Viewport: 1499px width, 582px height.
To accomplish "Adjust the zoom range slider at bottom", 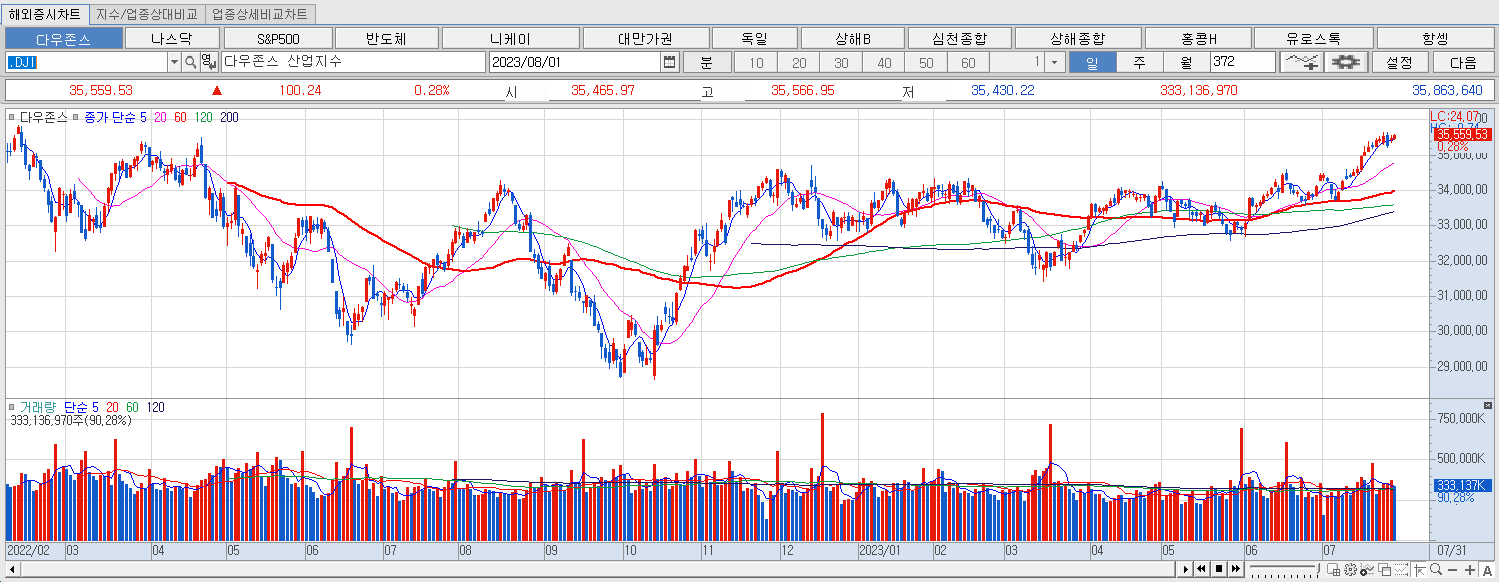I will (1283, 566).
